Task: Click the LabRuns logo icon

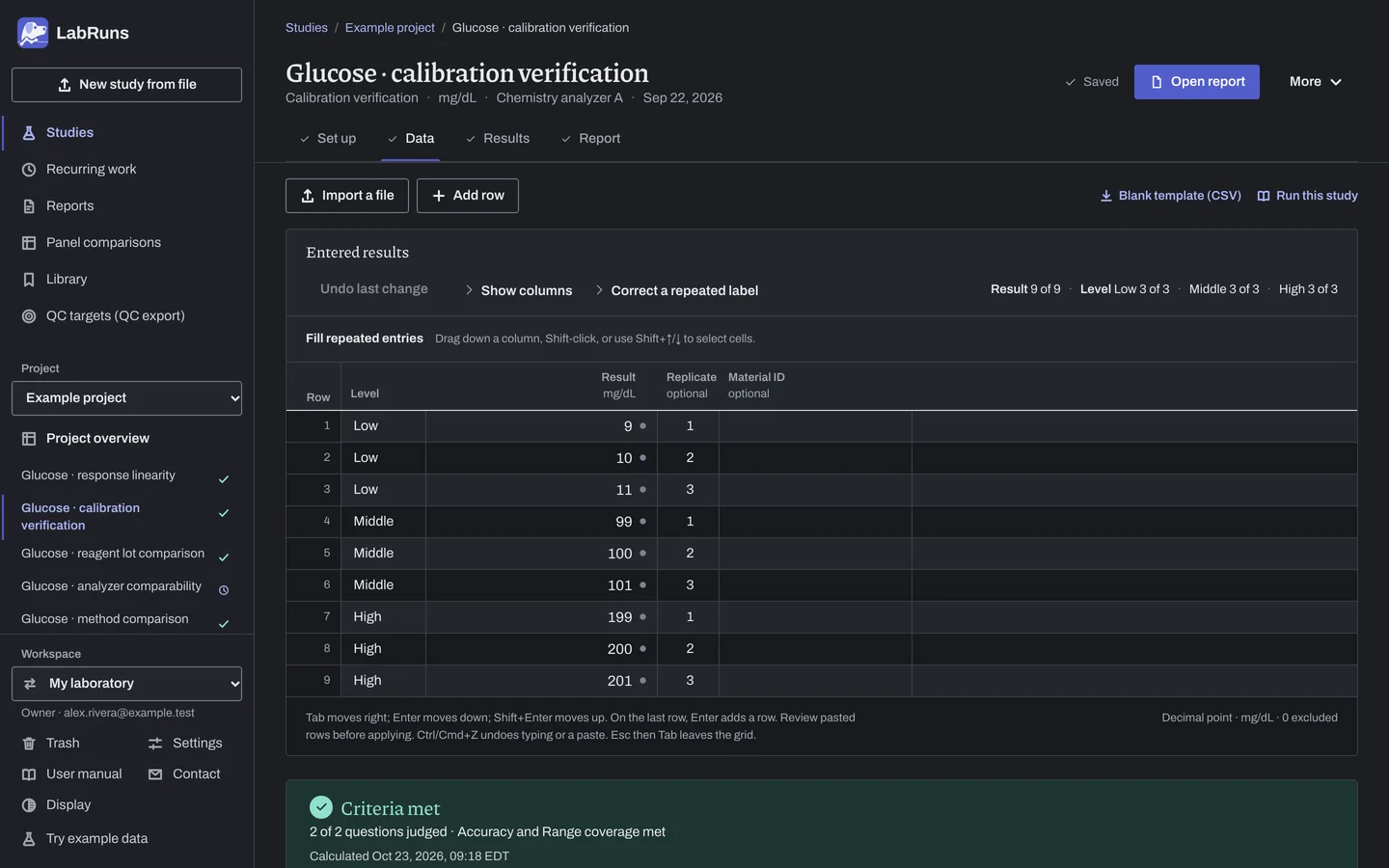Action: [33, 33]
